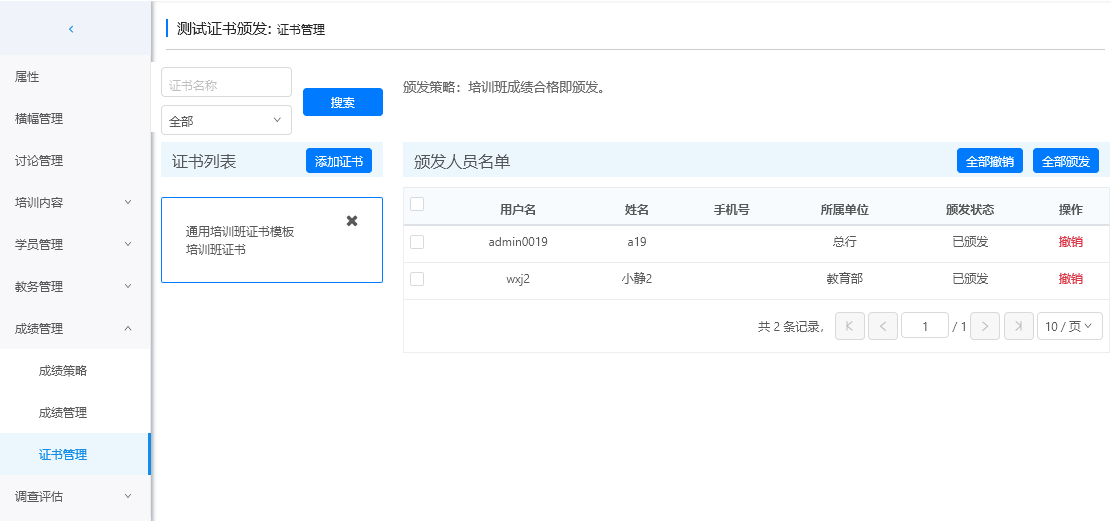Toggle select-all checkbox in table header
The image size is (1111, 521).
click(417, 204)
